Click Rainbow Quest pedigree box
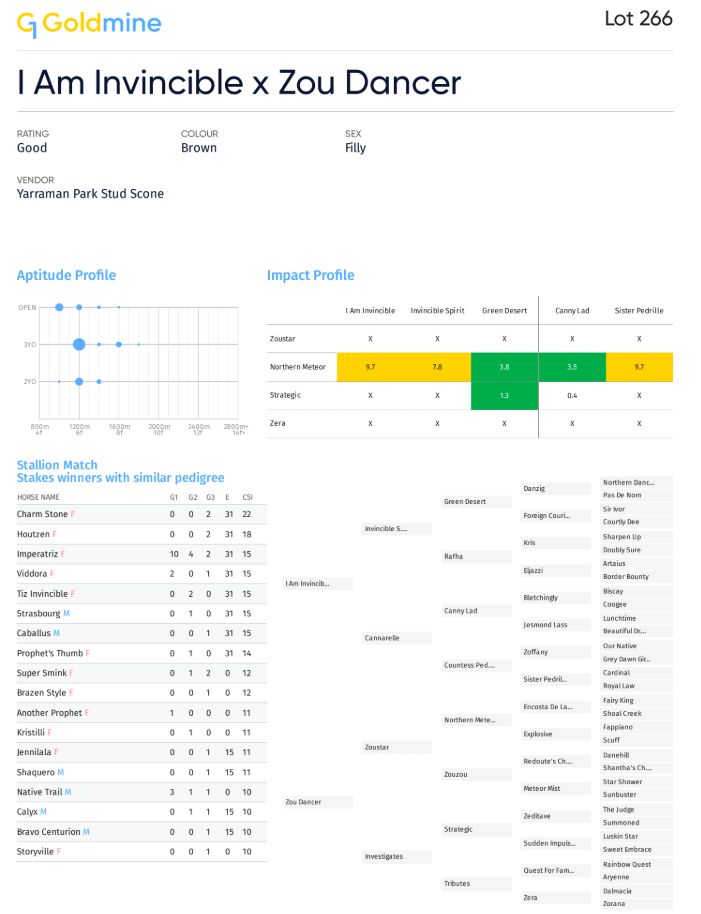 pyautogui.click(x=636, y=864)
